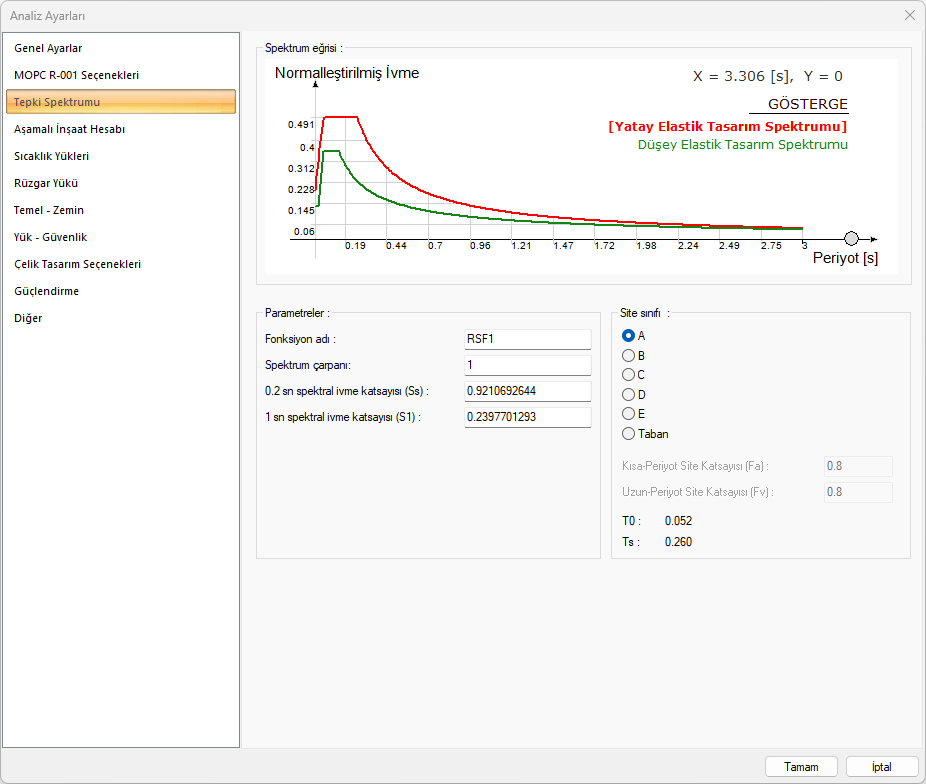
Task: Navigate to Temel - Zemin section
Action: [x=49, y=210]
